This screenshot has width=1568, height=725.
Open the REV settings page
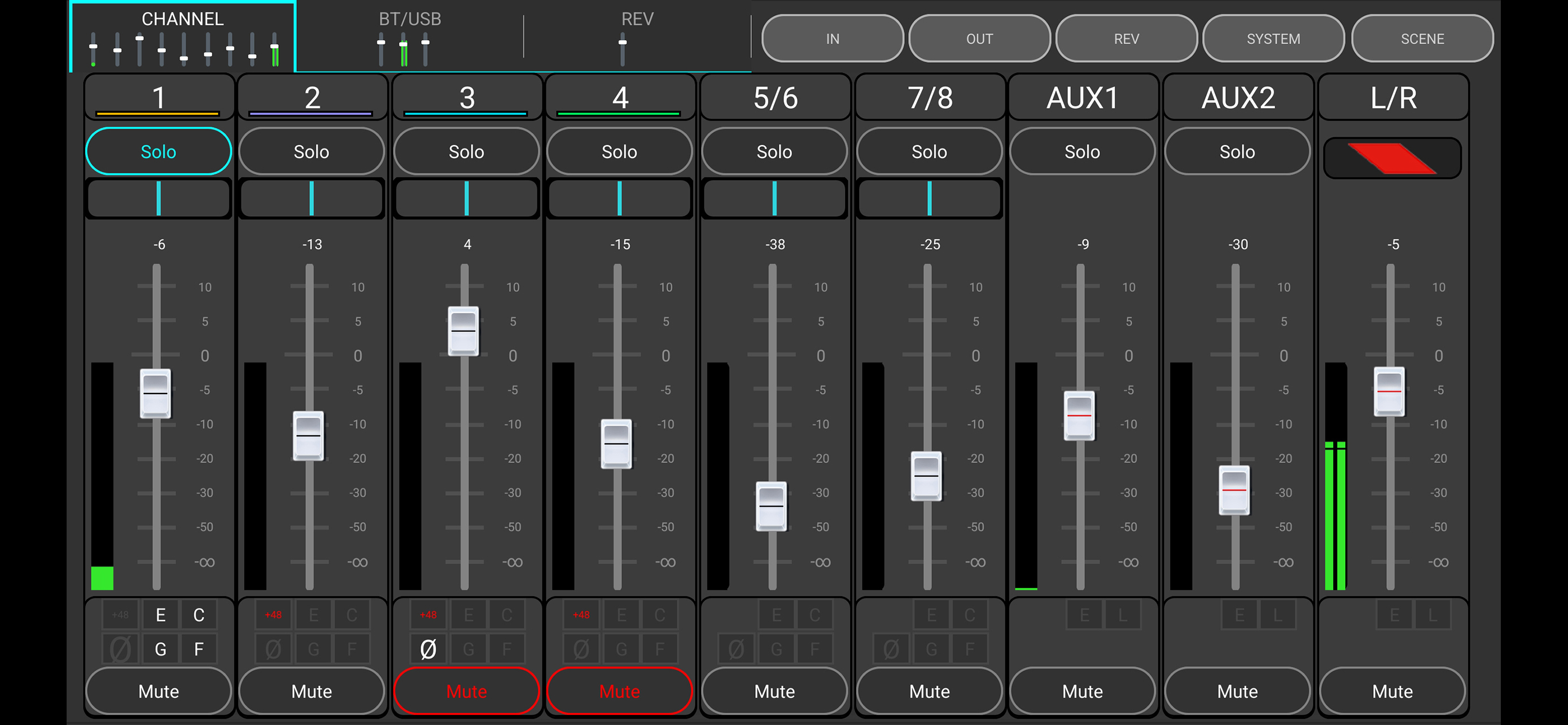pyautogui.click(x=1127, y=38)
